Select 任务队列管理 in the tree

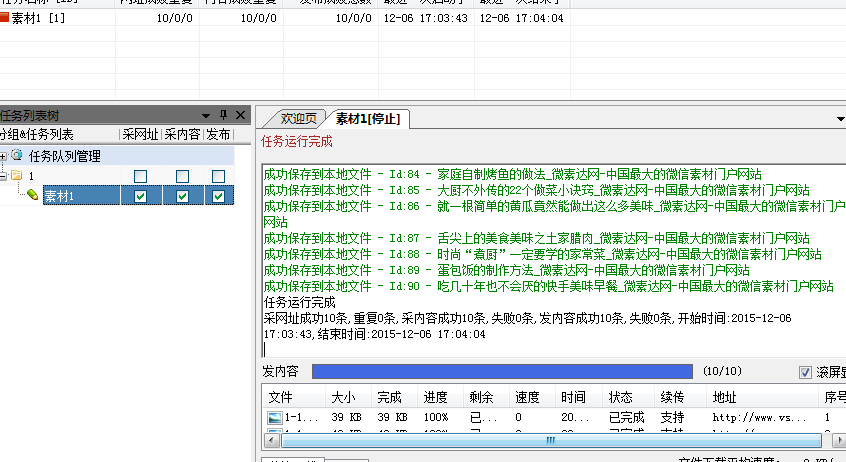(x=65, y=156)
